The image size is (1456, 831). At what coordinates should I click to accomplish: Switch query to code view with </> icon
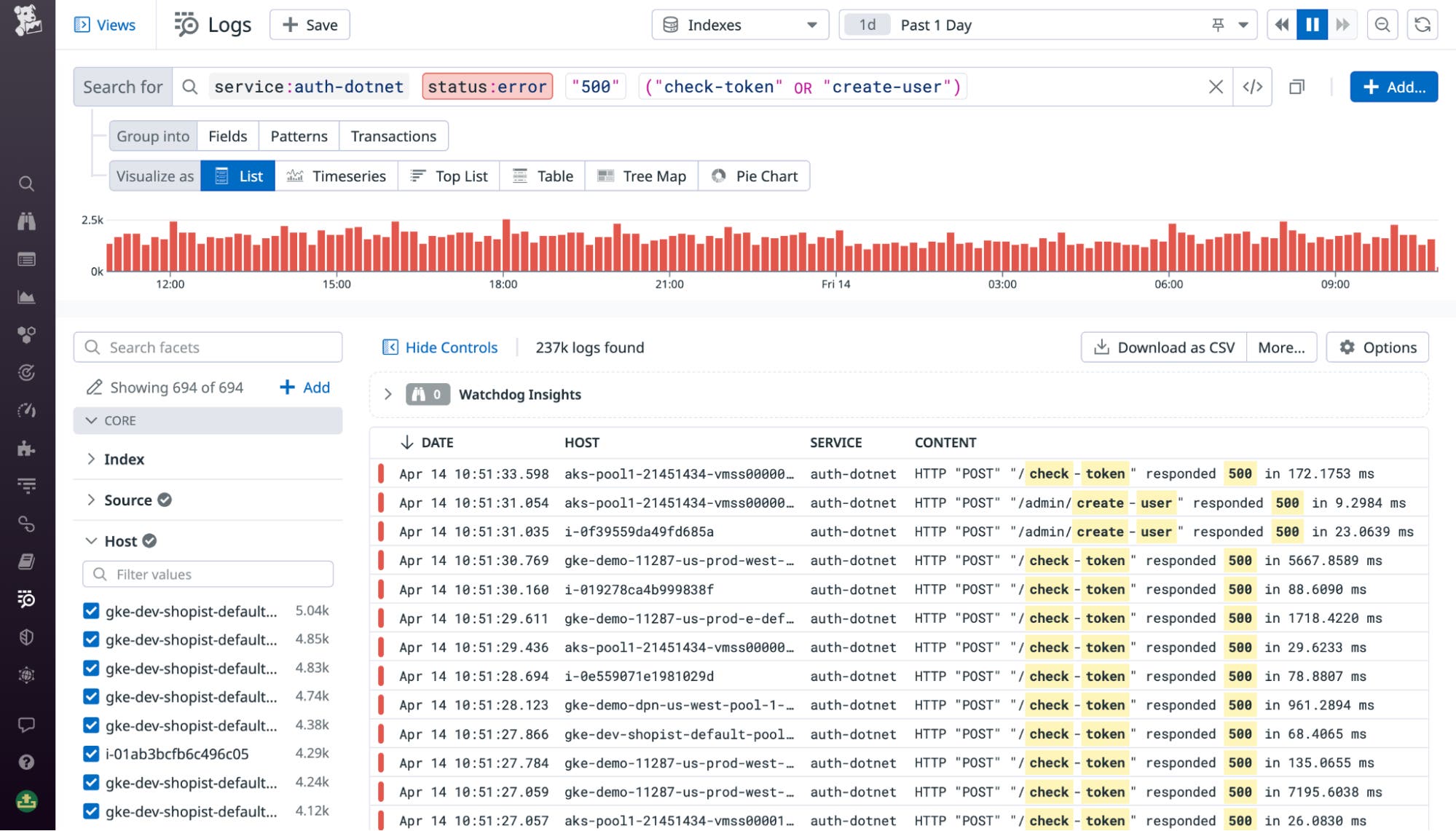(1254, 87)
